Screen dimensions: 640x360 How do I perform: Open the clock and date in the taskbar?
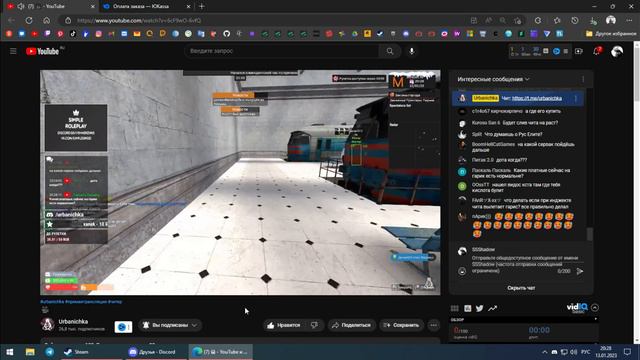(x=606, y=352)
